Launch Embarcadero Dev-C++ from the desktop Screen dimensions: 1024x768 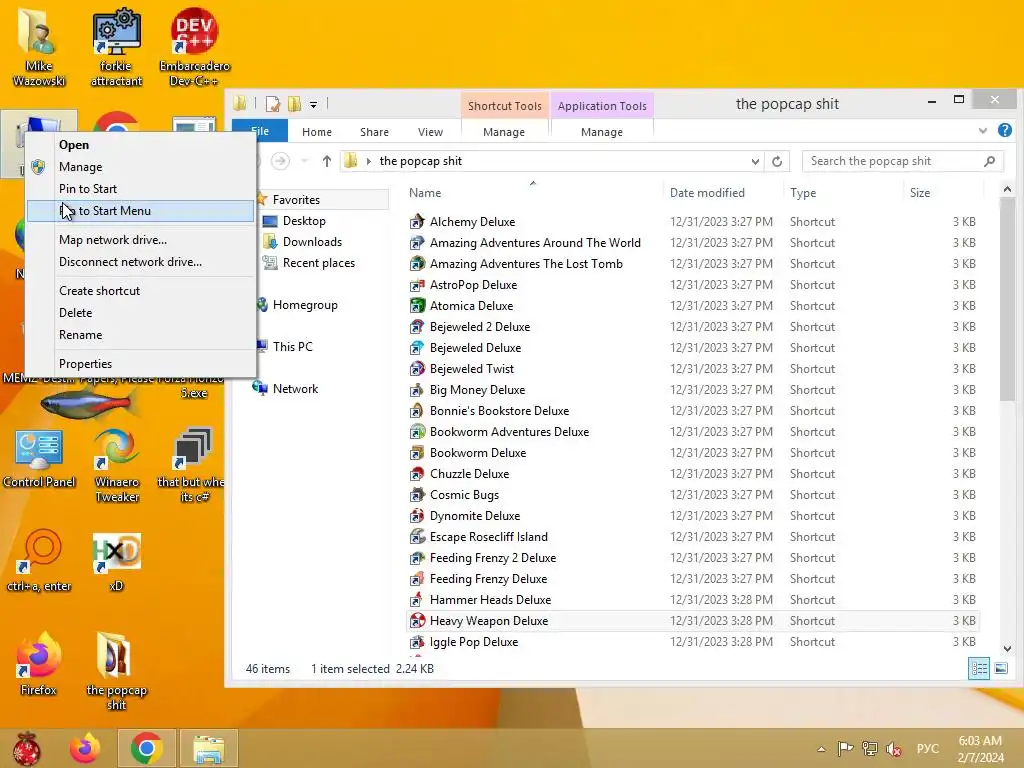(194, 46)
